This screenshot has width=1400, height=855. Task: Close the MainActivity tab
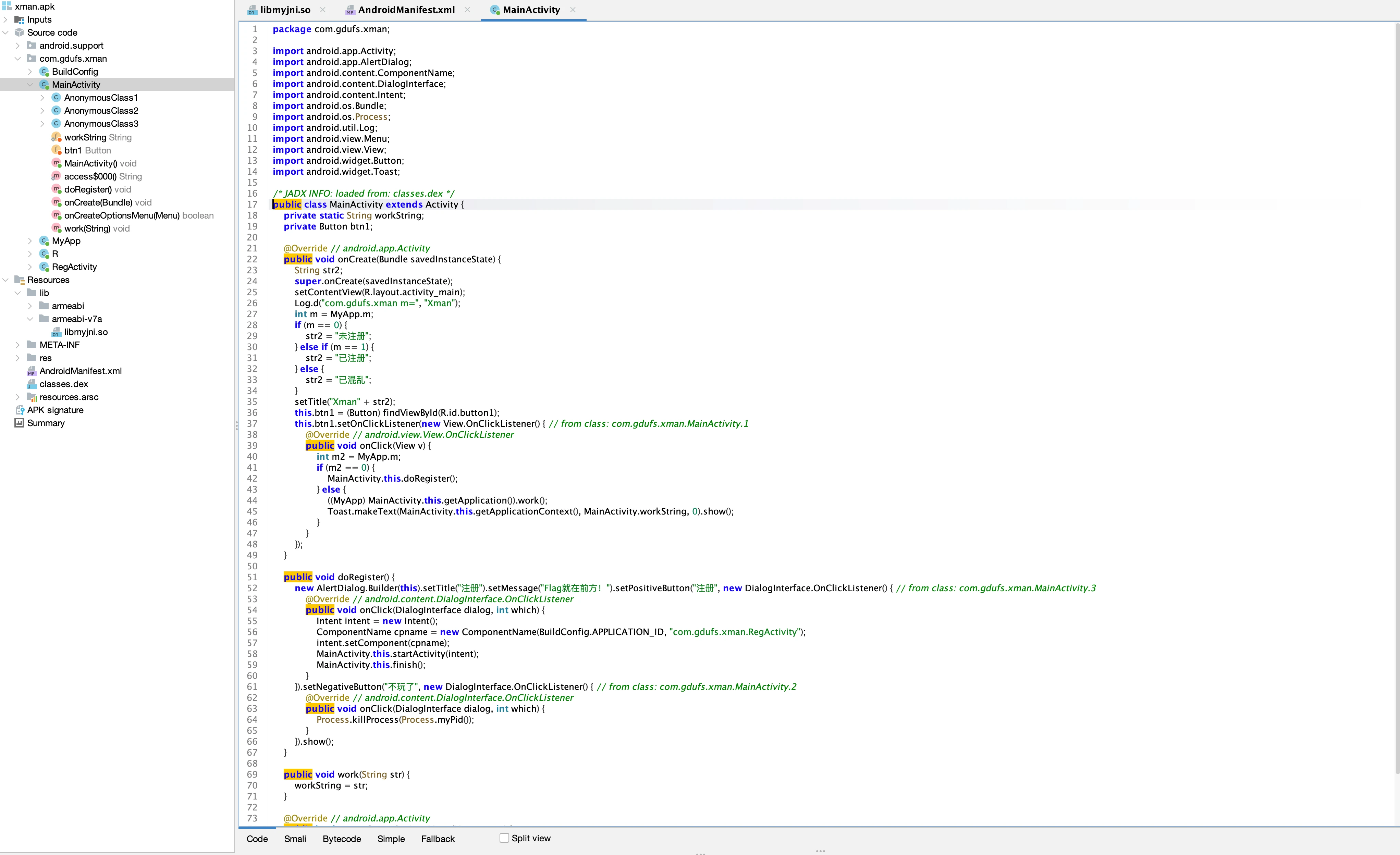(x=573, y=10)
